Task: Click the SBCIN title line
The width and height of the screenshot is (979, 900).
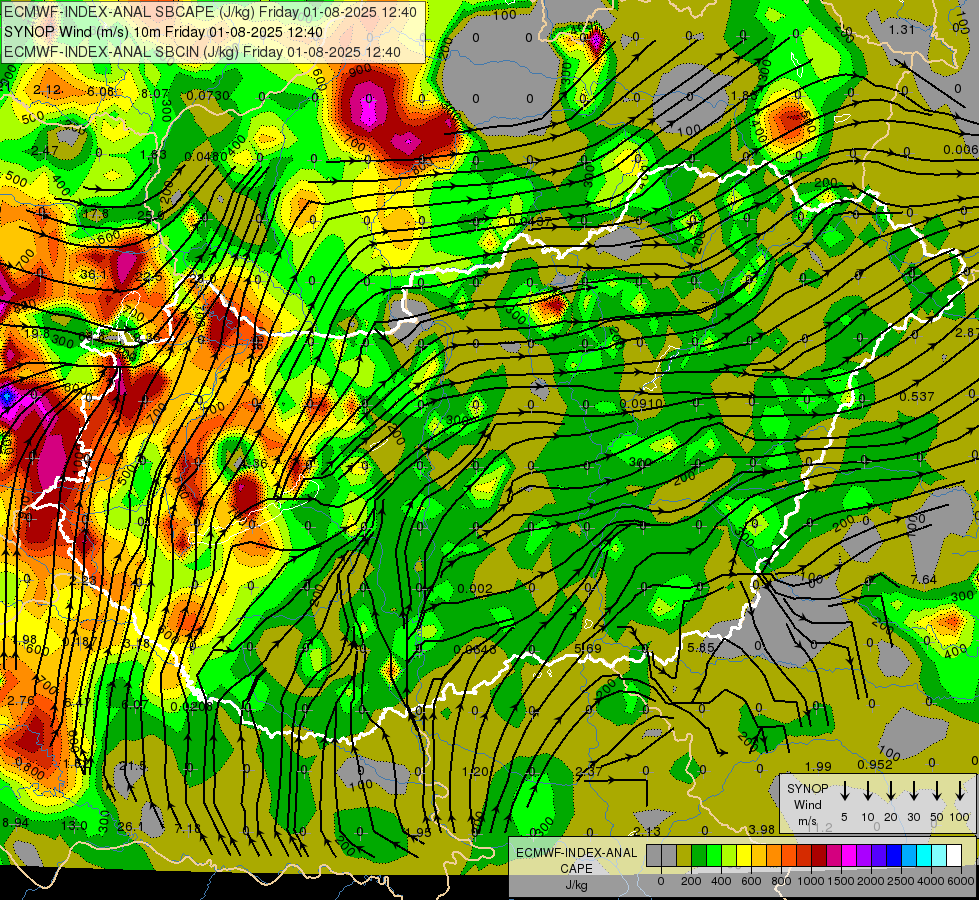Action: [x=202, y=52]
